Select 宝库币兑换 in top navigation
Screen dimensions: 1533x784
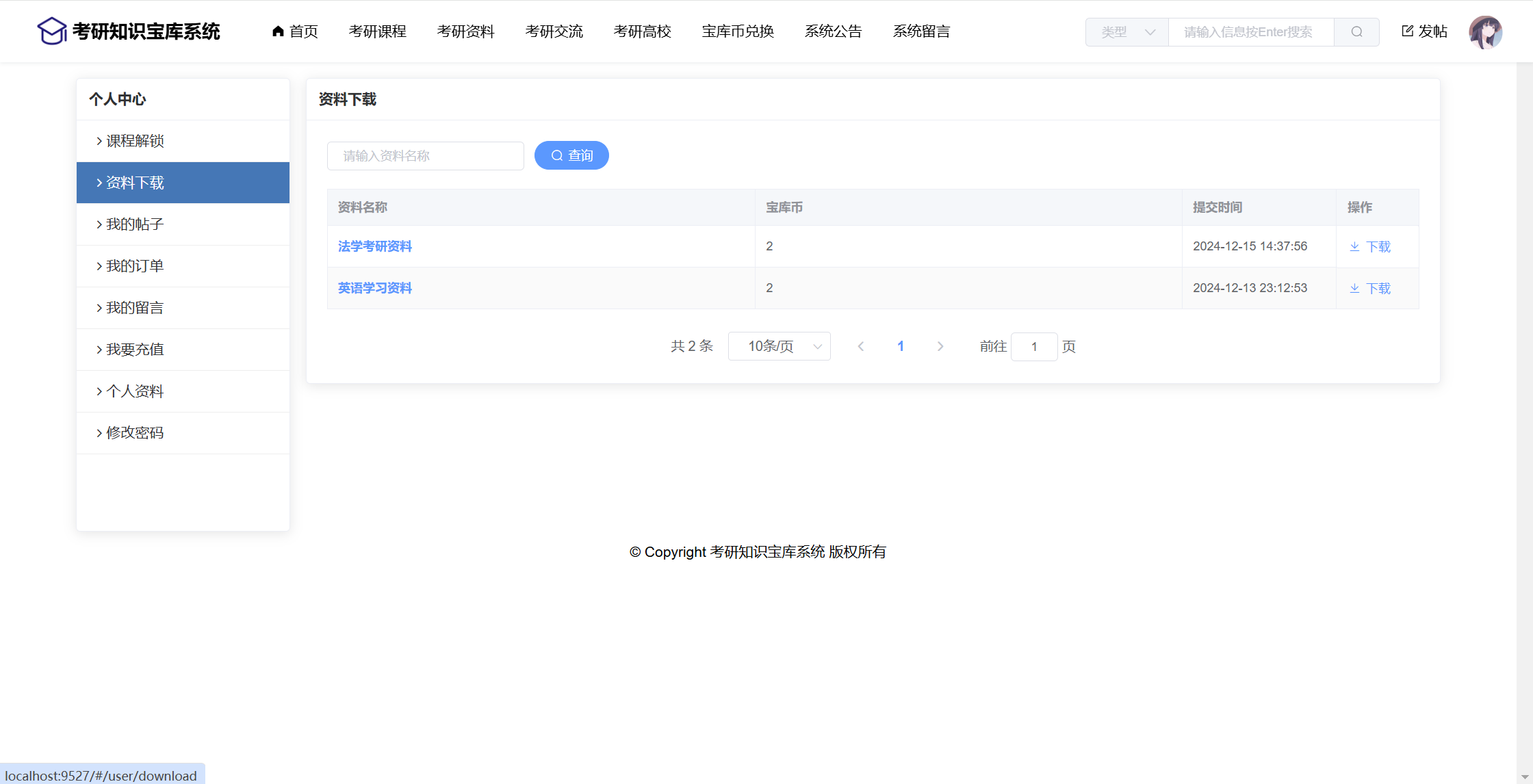pyautogui.click(x=738, y=31)
